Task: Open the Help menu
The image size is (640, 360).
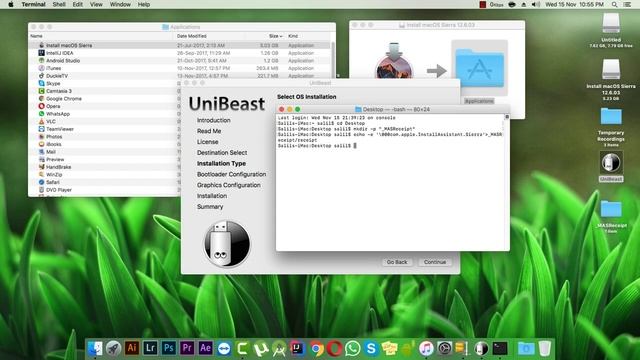Action: pyautogui.click(x=144, y=4)
